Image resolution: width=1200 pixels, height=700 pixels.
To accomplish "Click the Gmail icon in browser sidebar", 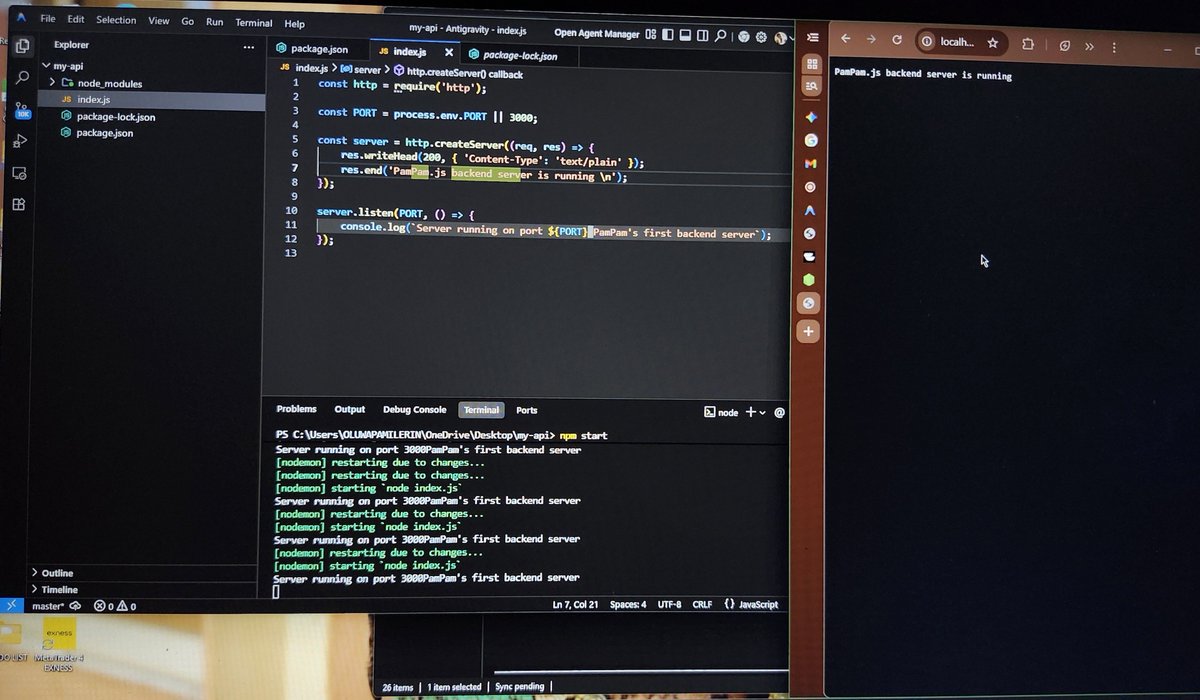I will (x=811, y=163).
